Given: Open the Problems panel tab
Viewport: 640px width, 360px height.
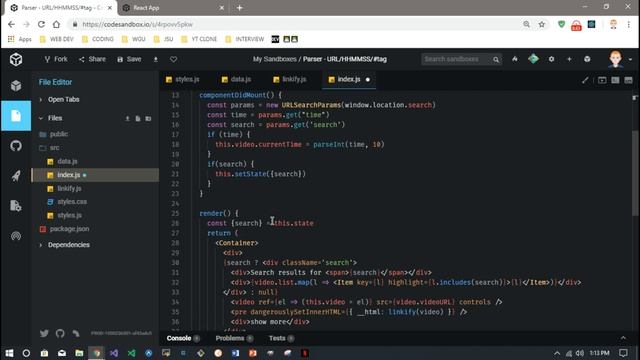Looking at the screenshot, I should pyautogui.click(x=234, y=338).
